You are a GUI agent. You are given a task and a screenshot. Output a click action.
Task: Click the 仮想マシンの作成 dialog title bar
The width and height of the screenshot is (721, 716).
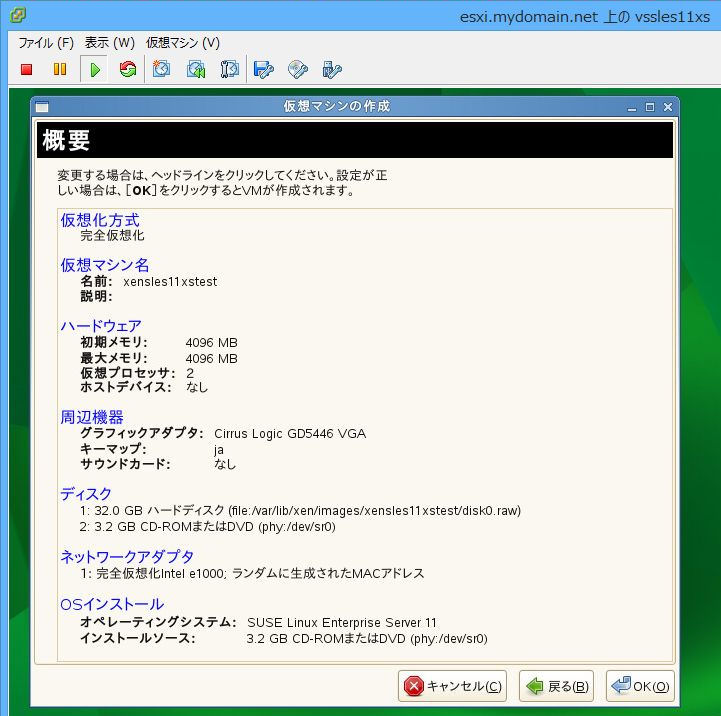point(337,106)
